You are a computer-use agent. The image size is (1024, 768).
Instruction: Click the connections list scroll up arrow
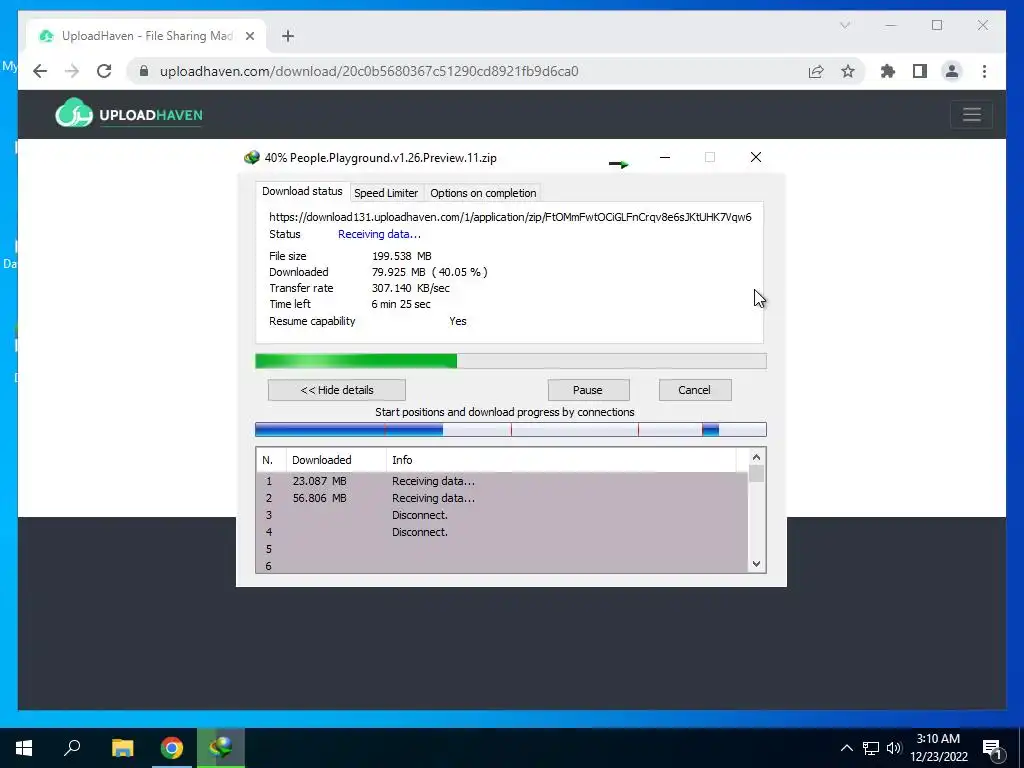tap(756, 457)
